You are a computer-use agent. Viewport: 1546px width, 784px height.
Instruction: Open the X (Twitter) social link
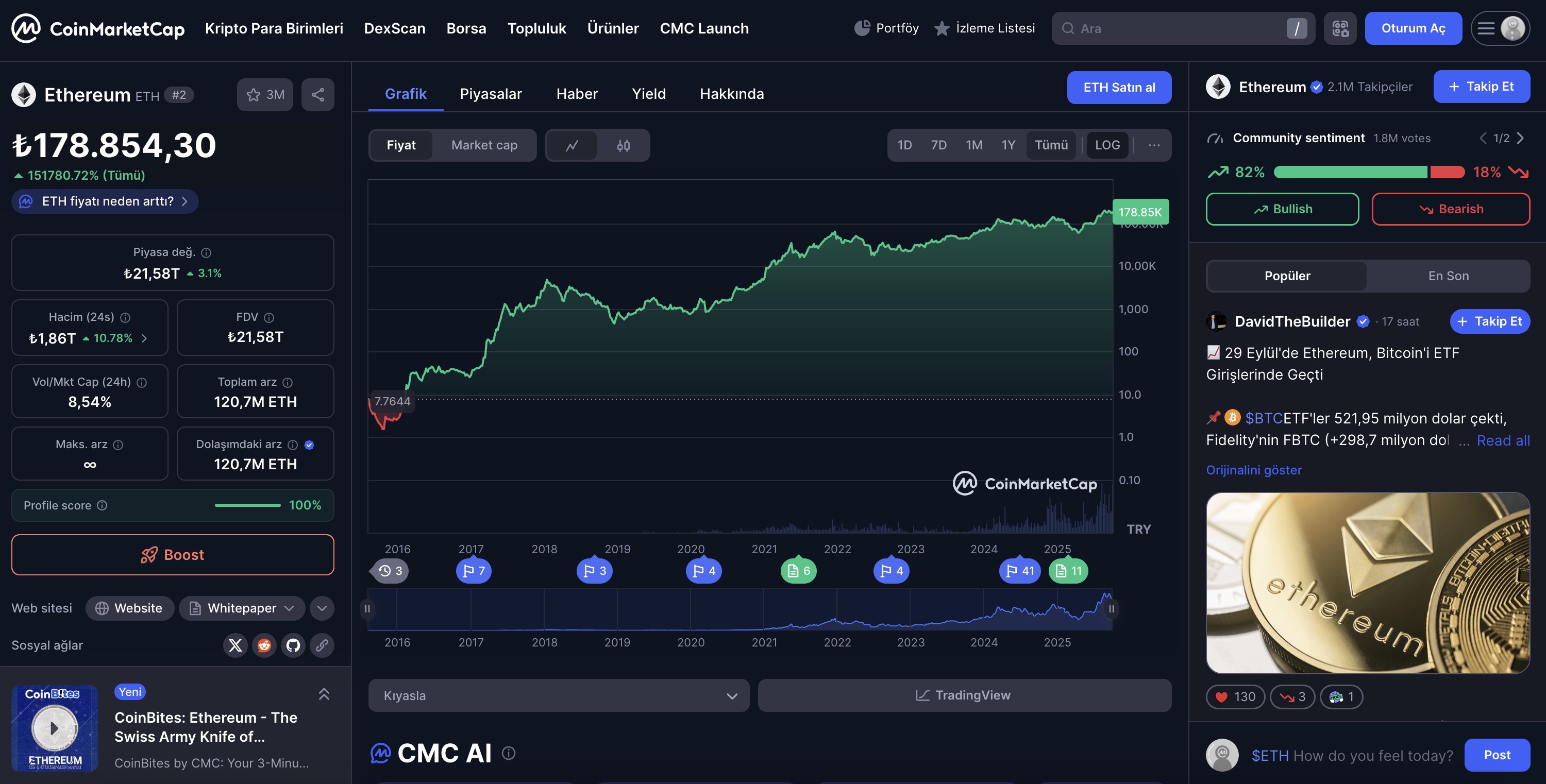236,645
